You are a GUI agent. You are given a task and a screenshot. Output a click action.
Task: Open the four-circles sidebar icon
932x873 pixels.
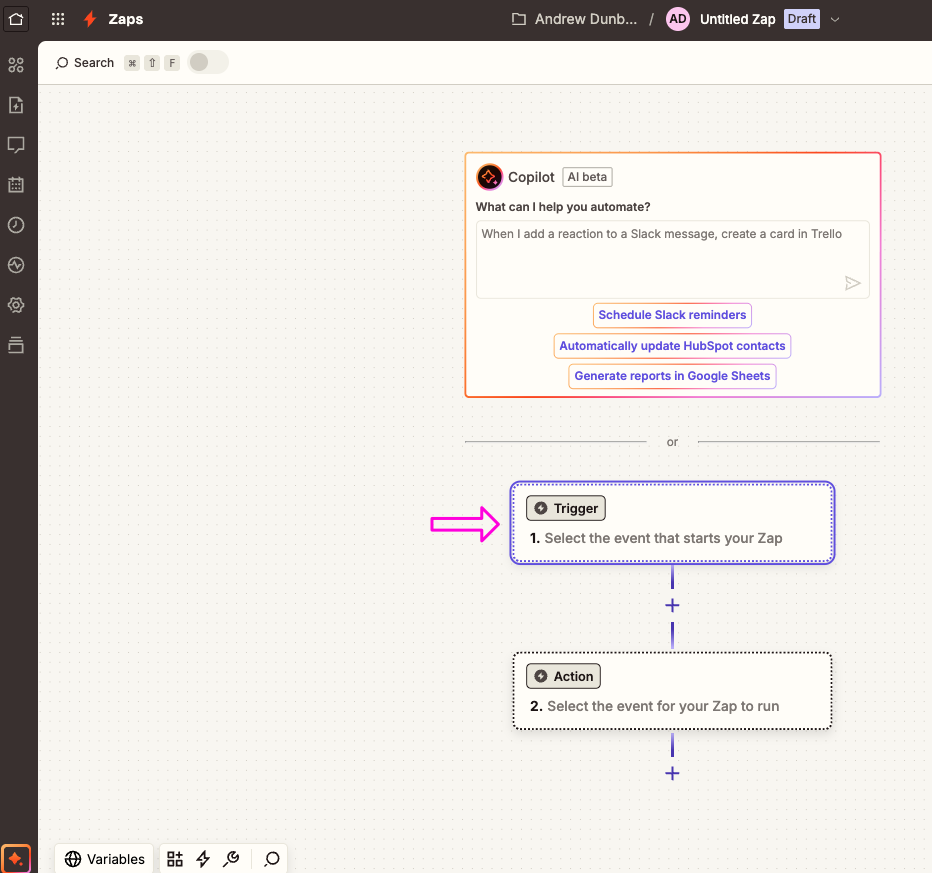tap(16, 65)
